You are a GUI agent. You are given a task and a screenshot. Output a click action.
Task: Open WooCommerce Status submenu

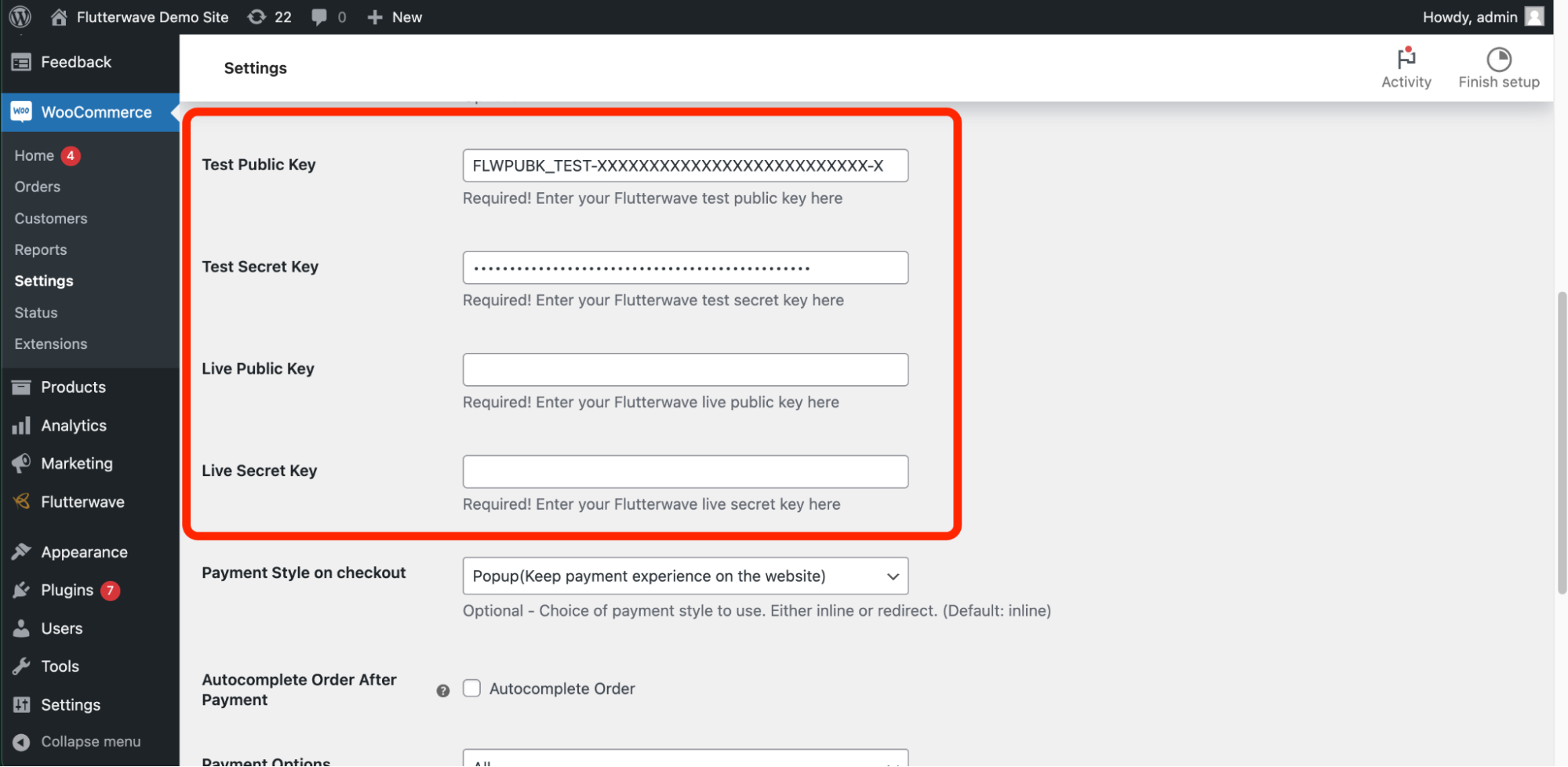coord(36,312)
